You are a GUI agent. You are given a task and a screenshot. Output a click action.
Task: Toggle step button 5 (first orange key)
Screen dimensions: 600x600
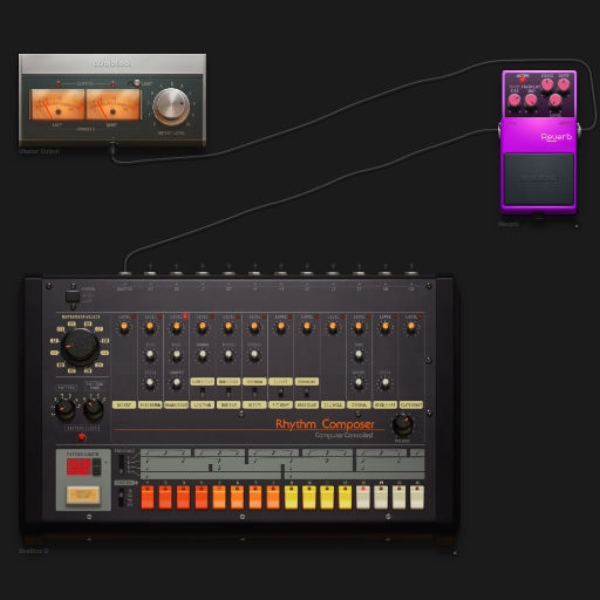point(219,497)
